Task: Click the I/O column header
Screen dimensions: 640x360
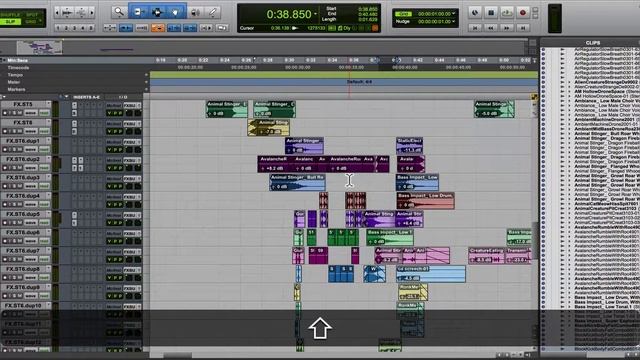Action: (123, 97)
